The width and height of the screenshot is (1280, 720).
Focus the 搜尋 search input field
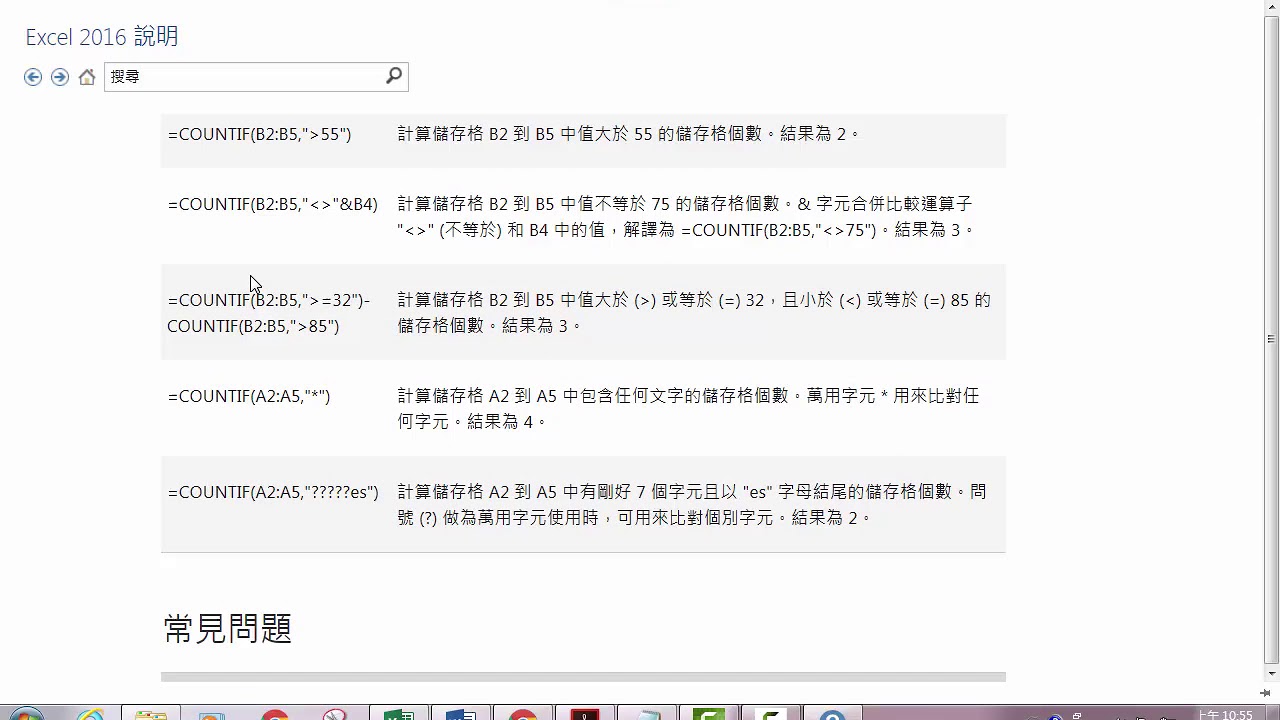(244, 77)
